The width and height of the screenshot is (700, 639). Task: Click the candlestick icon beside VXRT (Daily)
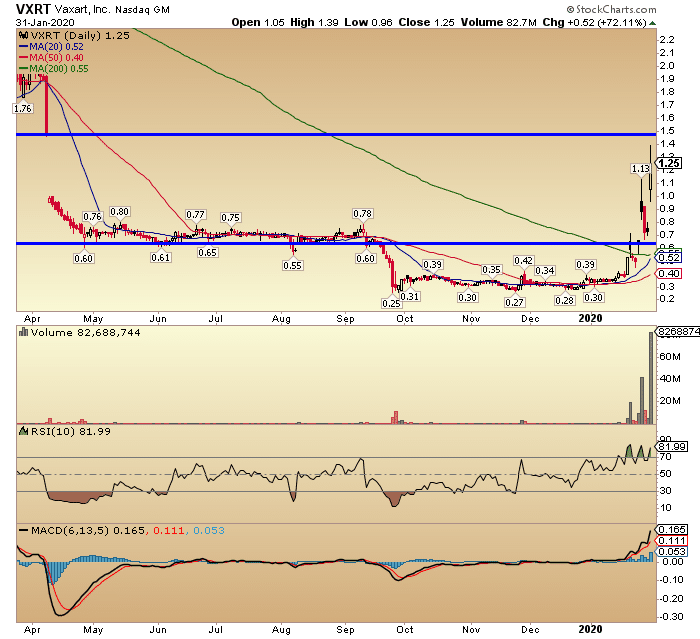pyautogui.click(x=23, y=35)
